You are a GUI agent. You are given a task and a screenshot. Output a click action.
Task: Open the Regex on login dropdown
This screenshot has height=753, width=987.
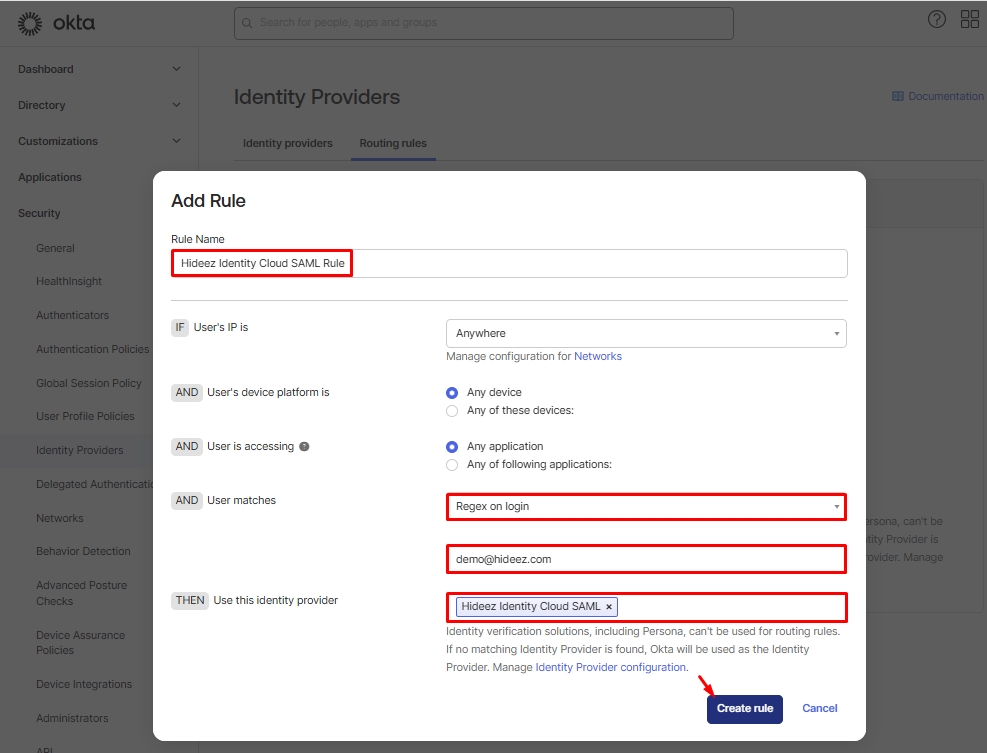(645, 507)
